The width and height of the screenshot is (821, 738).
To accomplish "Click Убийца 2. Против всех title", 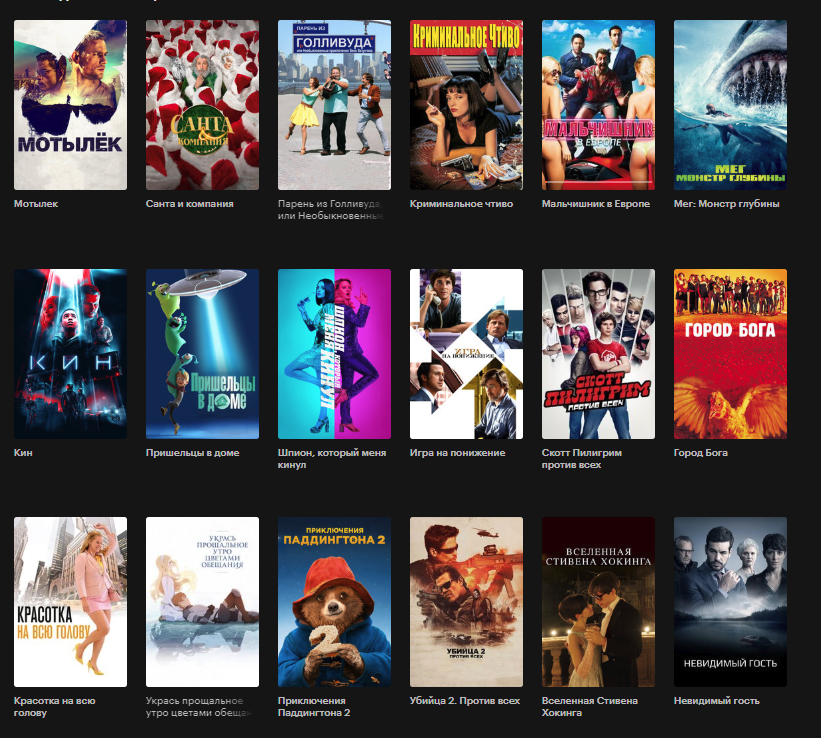I will click(x=465, y=701).
